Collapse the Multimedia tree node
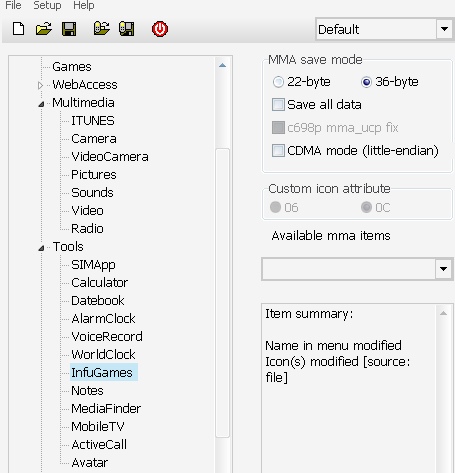Image resolution: width=455 pixels, height=473 pixels. (41, 104)
